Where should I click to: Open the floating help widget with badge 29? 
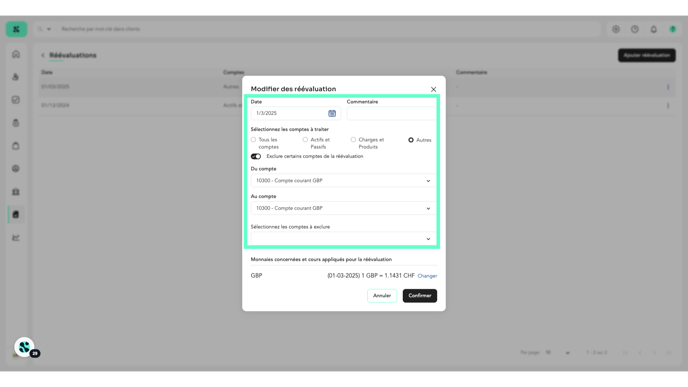[25, 347]
